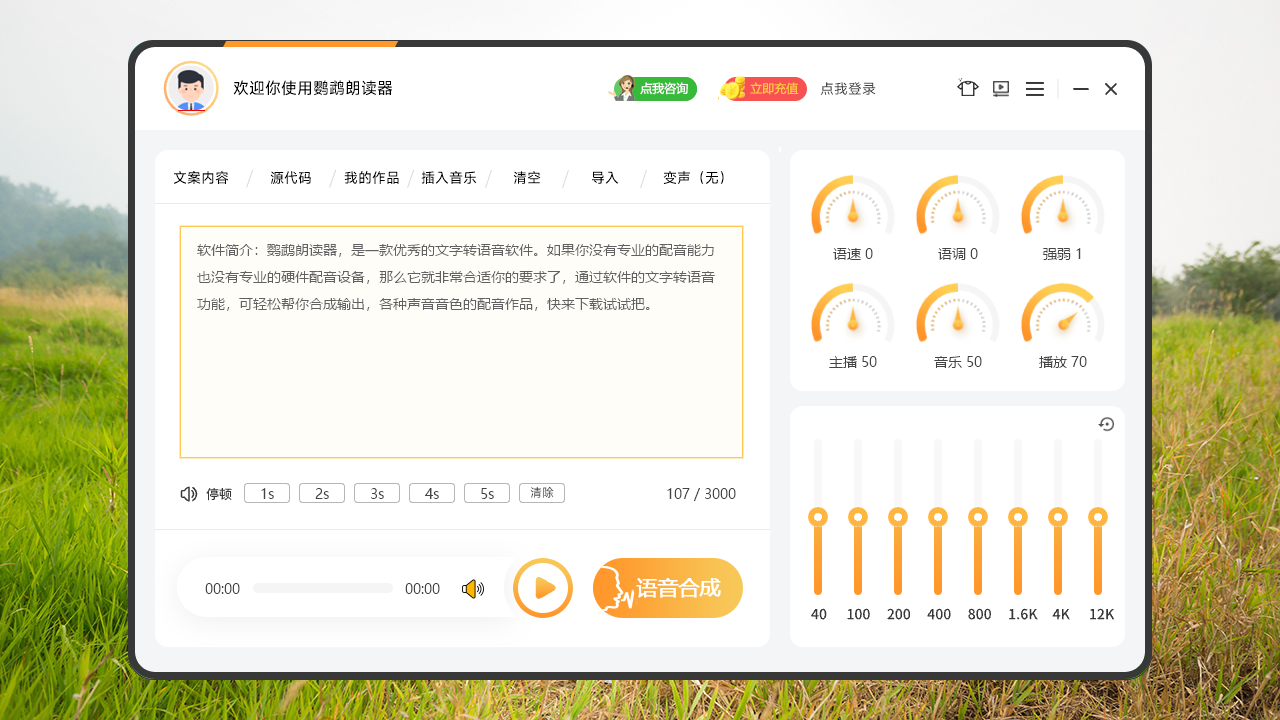The image size is (1280, 720).
Task: Click the consult avatar icon next to 点我咨询
Action: coord(624,89)
